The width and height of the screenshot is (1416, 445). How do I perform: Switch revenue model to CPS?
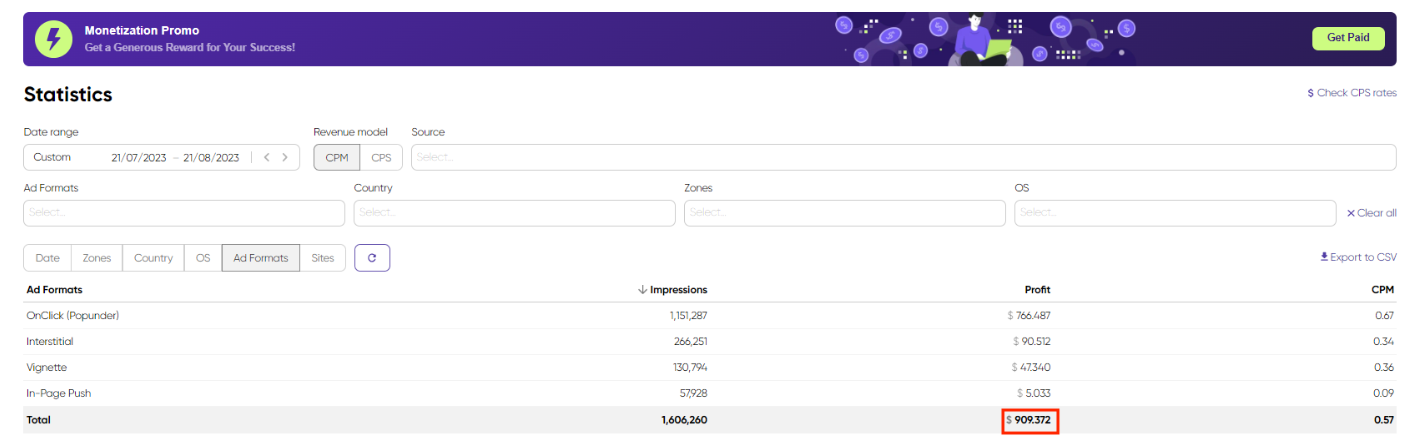coord(381,158)
